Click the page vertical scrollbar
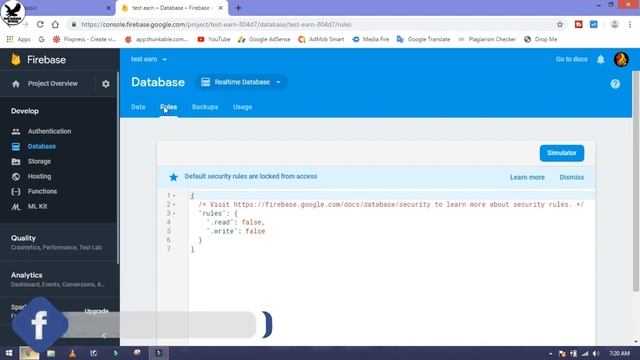This screenshot has width=640, height=360. pyautogui.click(x=636, y=182)
